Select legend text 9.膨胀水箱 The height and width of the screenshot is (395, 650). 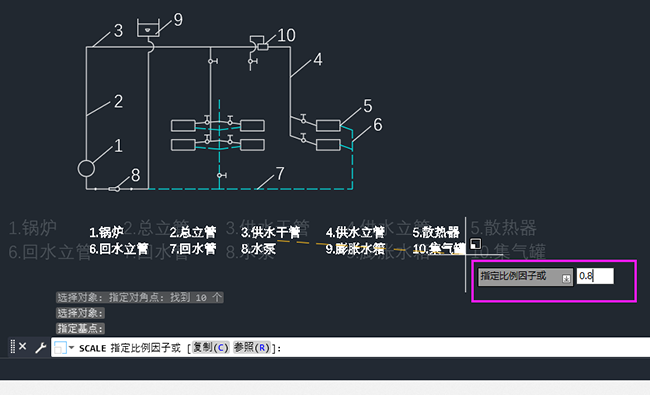pos(355,249)
